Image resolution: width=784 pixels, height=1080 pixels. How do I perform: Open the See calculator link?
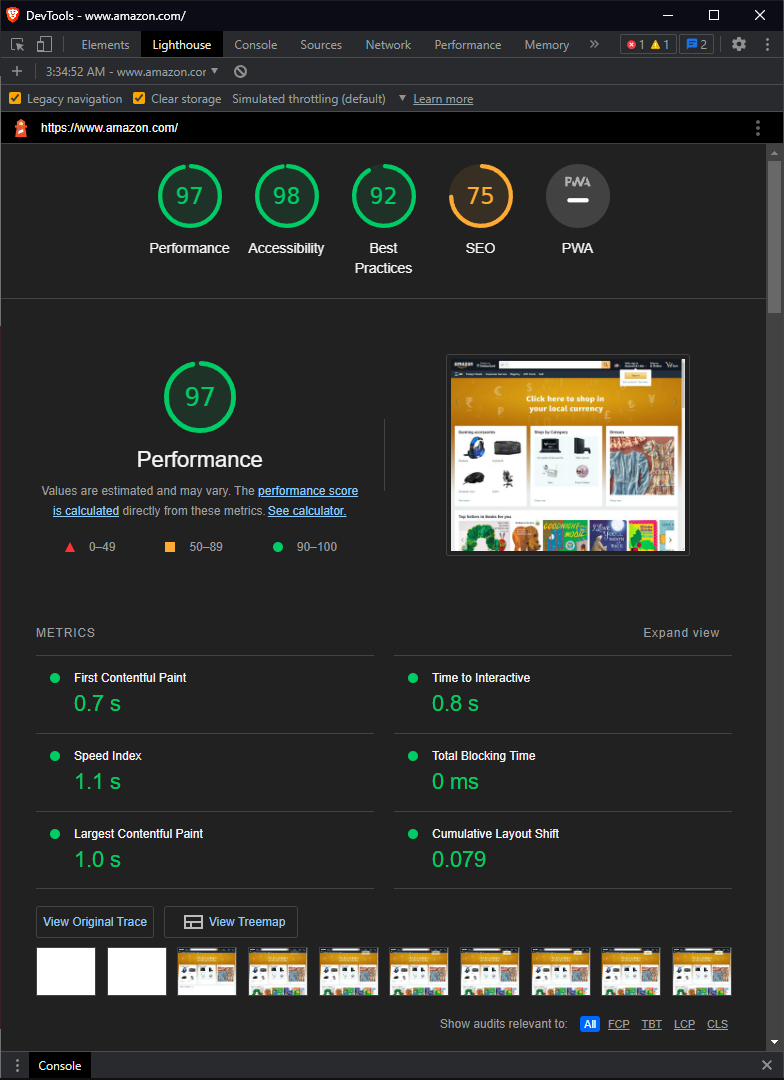click(x=307, y=511)
